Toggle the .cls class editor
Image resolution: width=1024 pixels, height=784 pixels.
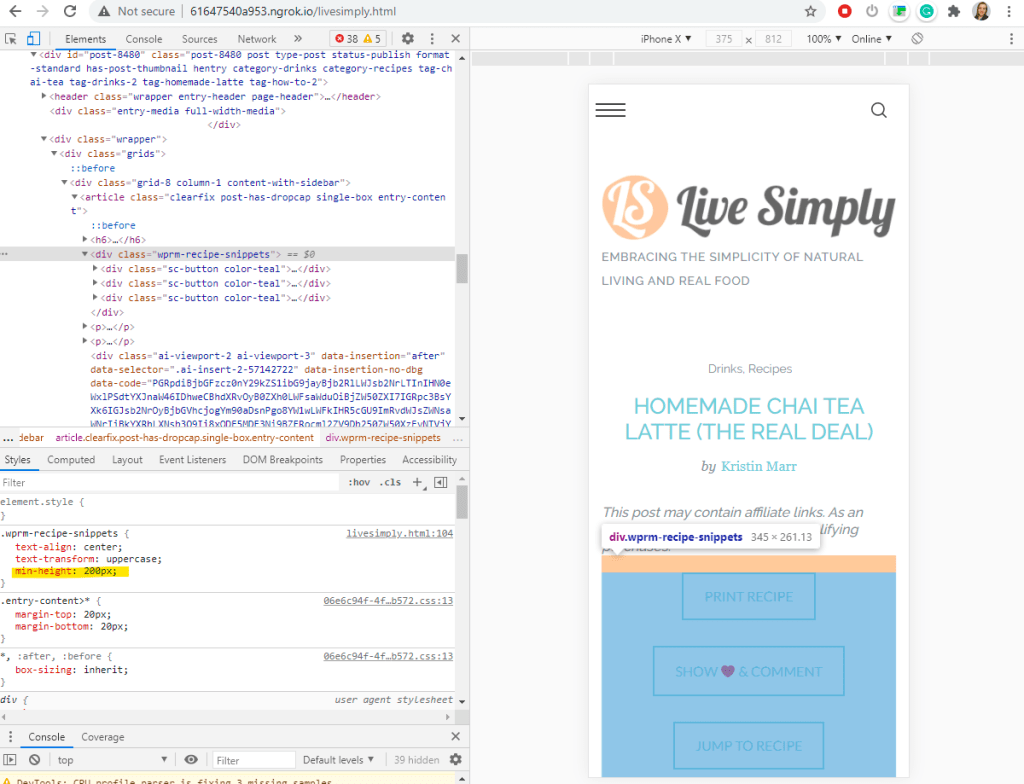390,482
